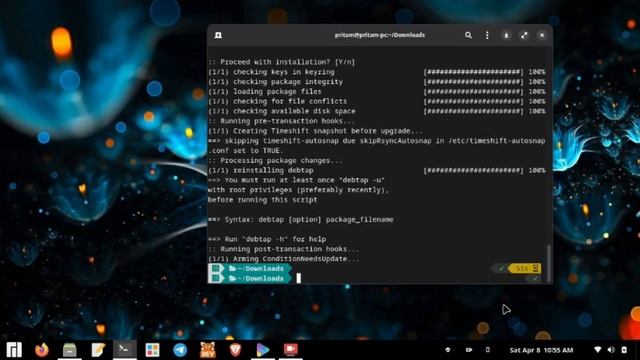Click the yellow 51s timer badge in prompt

(x=524, y=268)
